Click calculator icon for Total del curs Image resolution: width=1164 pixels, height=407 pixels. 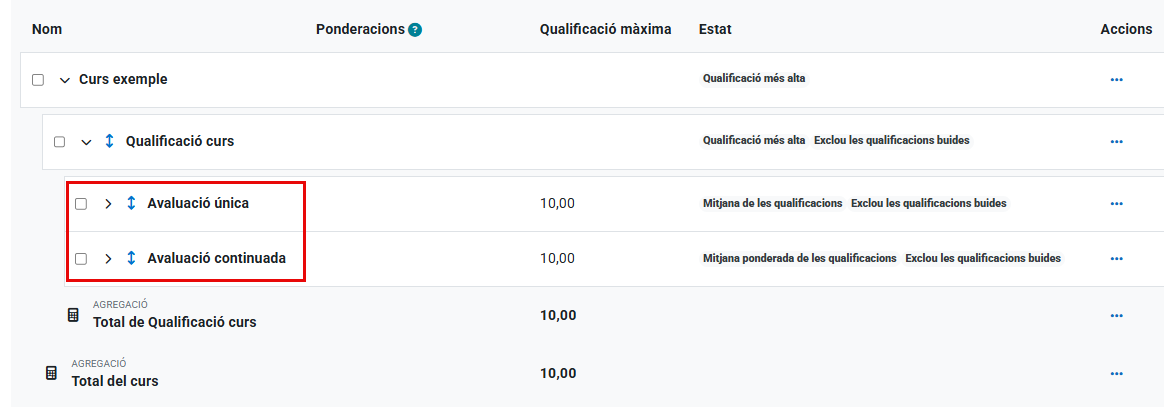(x=52, y=373)
